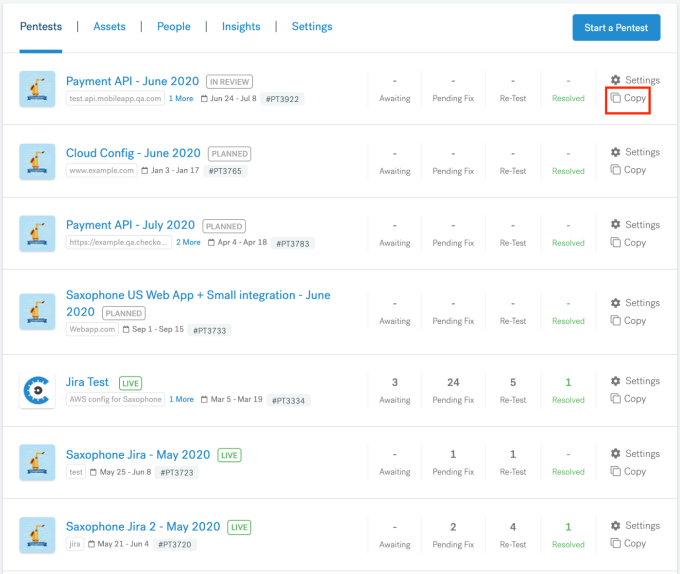The width and height of the screenshot is (680, 574).
Task: Click the test.api.mobileapp.qa.com asset tag
Action: (x=115, y=98)
